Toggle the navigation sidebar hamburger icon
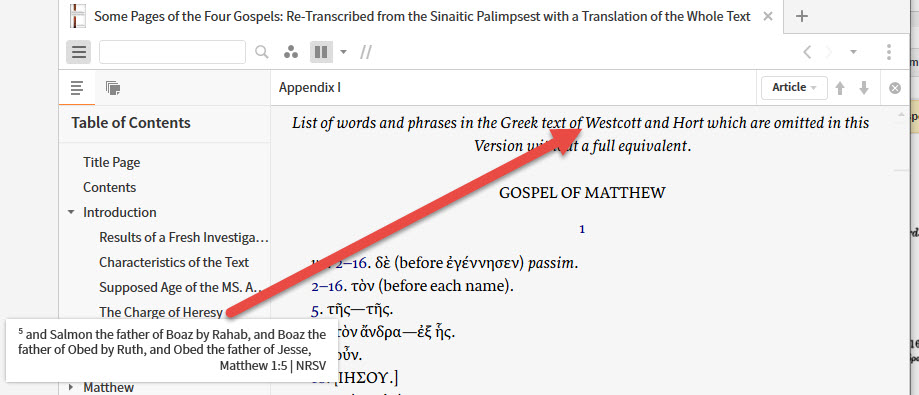 79,52
